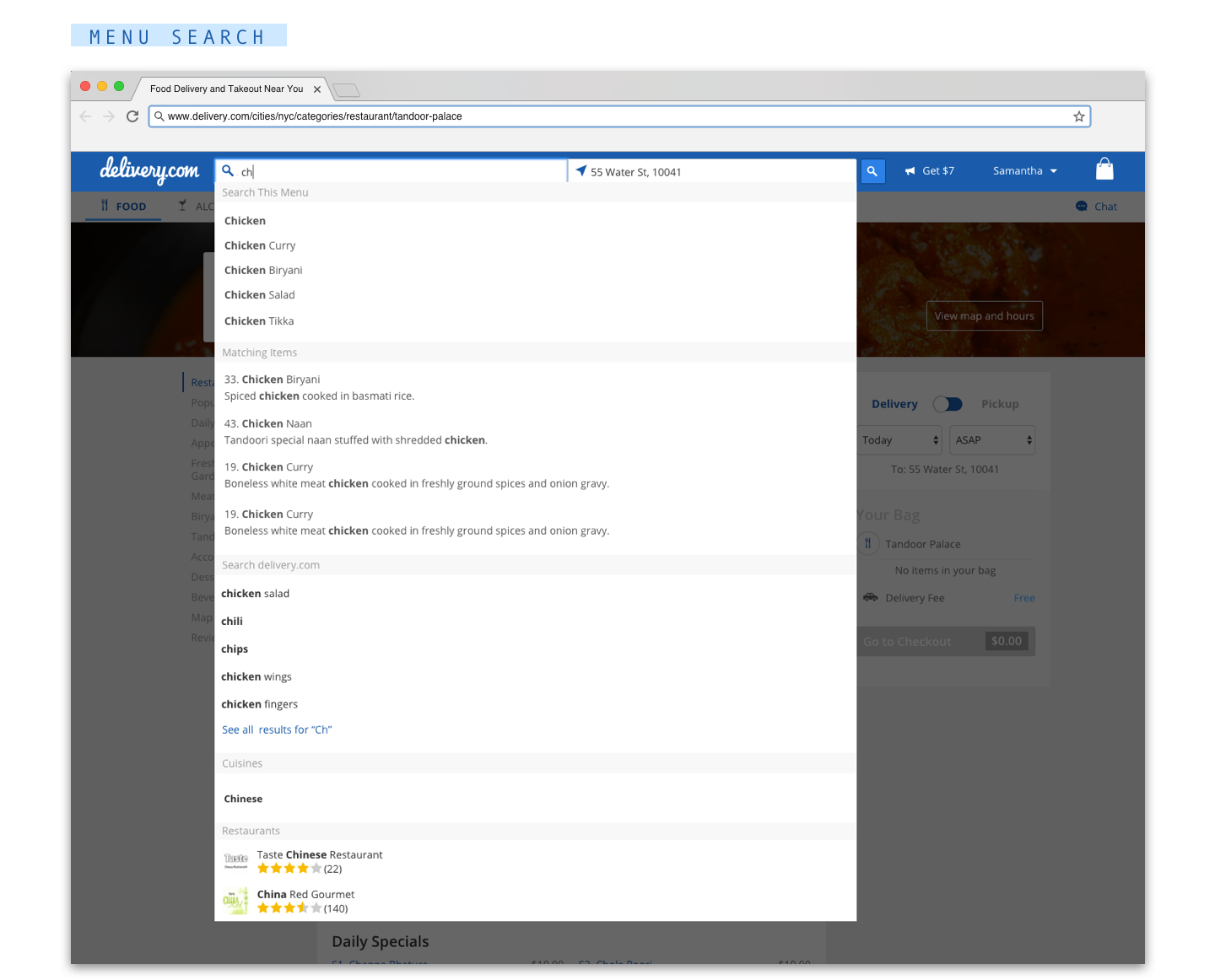
Task: Switch the order toggle to Pickup
Action: [x=1000, y=404]
